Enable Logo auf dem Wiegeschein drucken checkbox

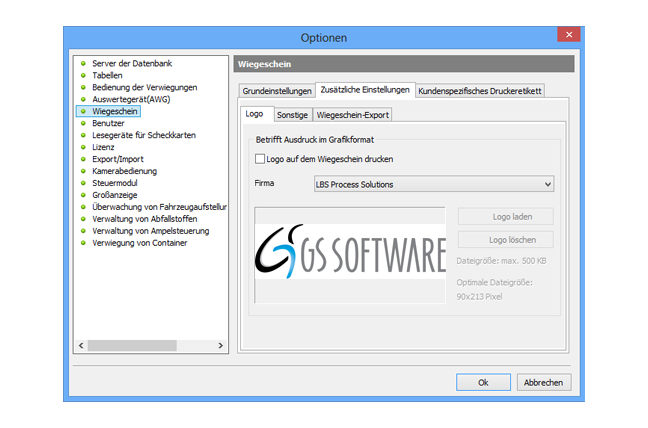[x=260, y=159]
